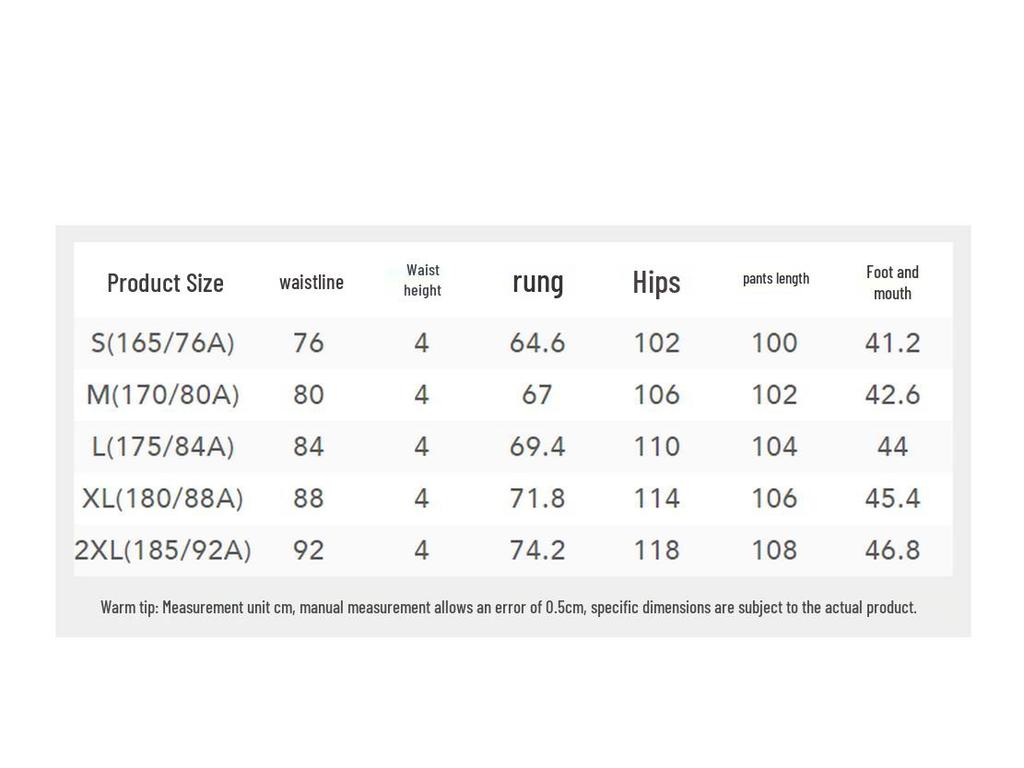Select the 2XL(185/92A) size row label

pyautogui.click(x=163, y=550)
